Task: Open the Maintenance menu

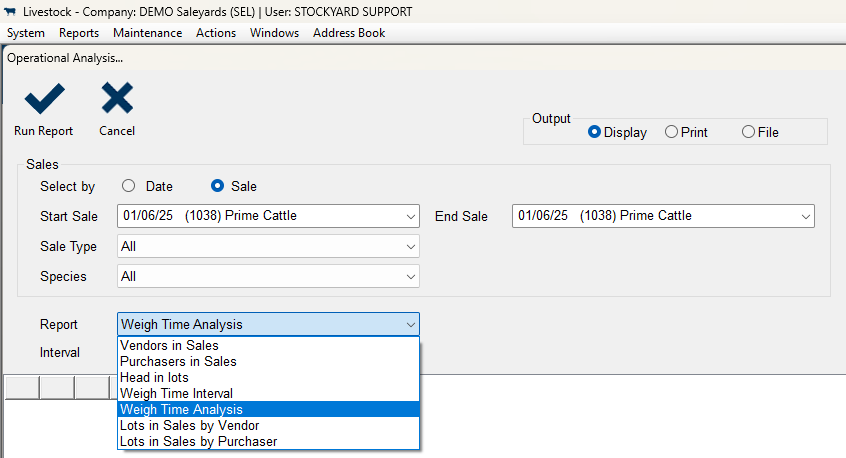Action: [147, 33]
